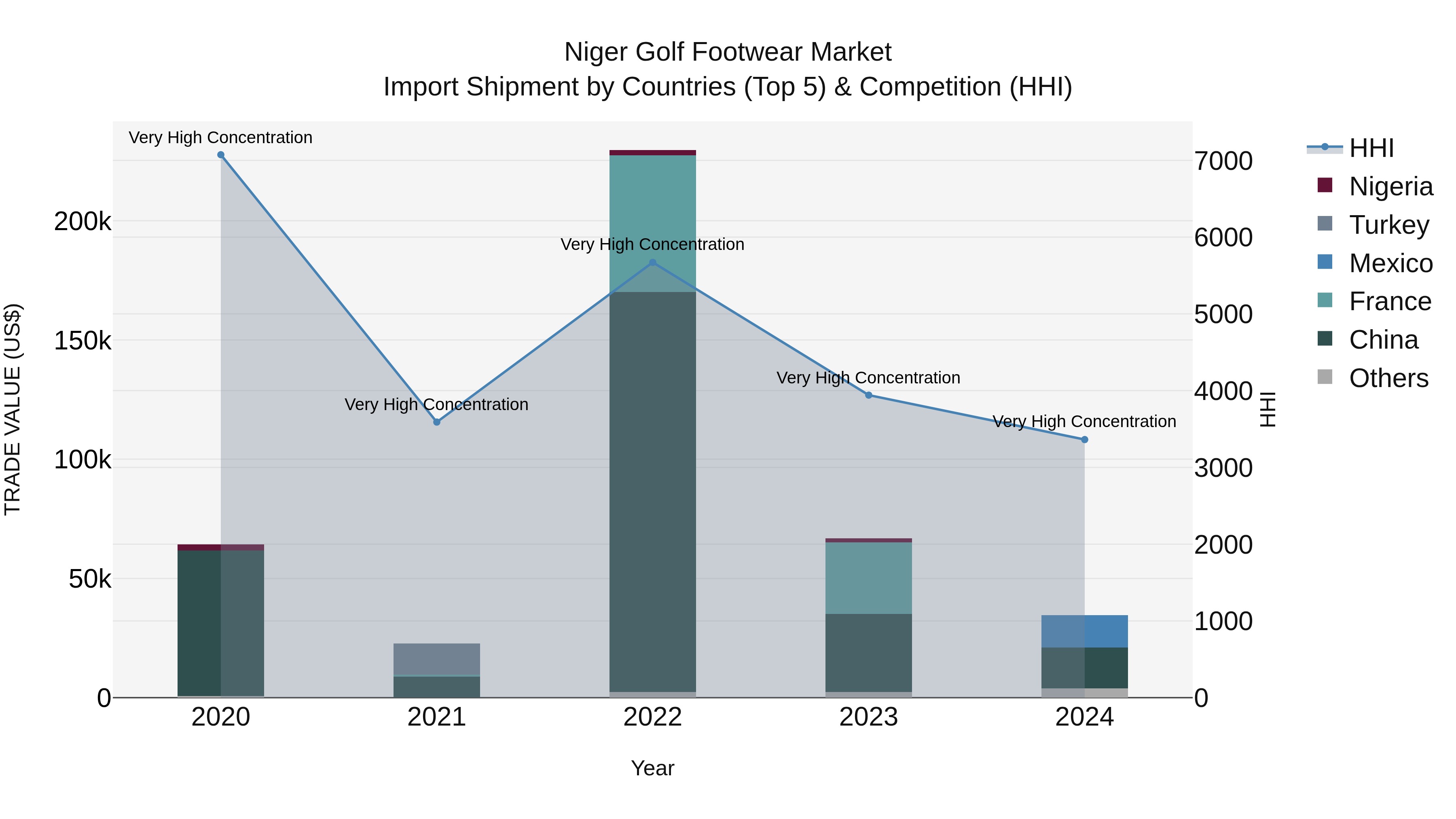Click the Niger Golf Footwear Market title
The image size is (1456, 819).
(728, 52)
